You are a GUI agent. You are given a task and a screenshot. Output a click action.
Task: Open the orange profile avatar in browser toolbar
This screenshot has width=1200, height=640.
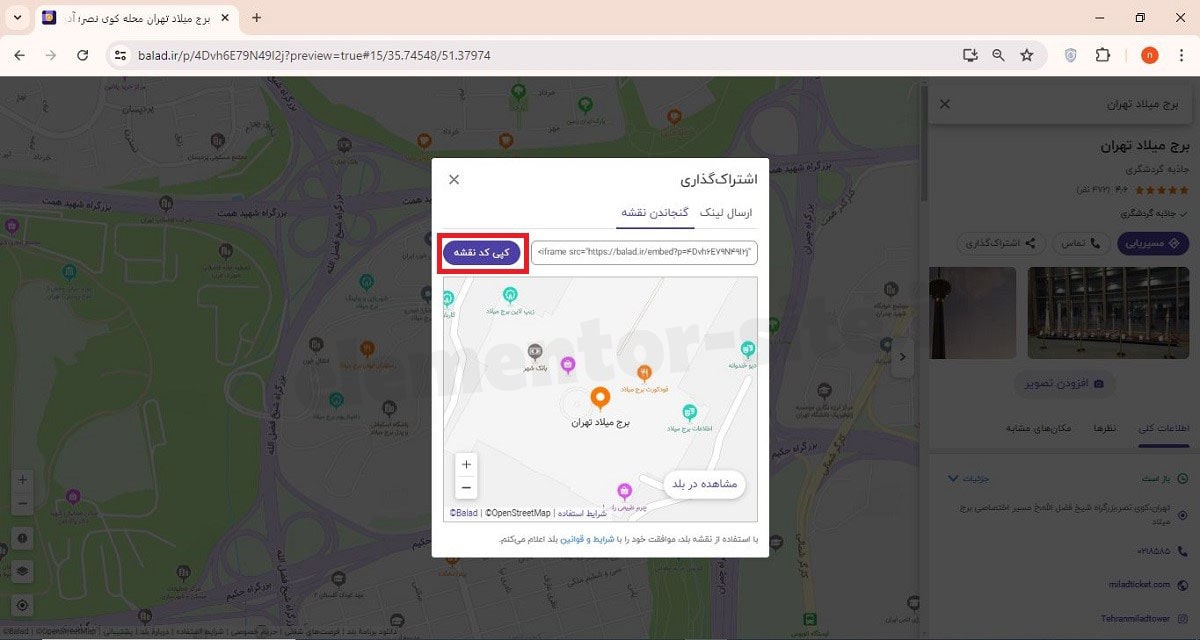pos(1150,55)
